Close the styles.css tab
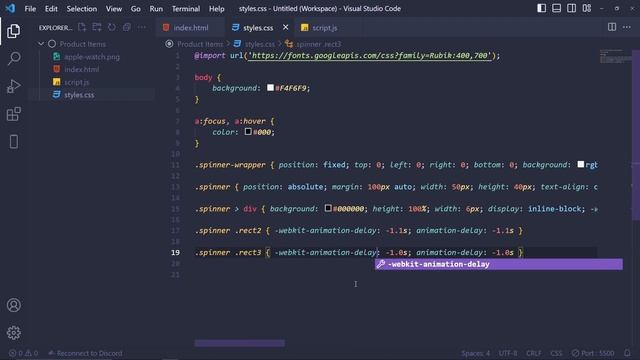This screenshot has width=640, height=360. tap(285, 27)
